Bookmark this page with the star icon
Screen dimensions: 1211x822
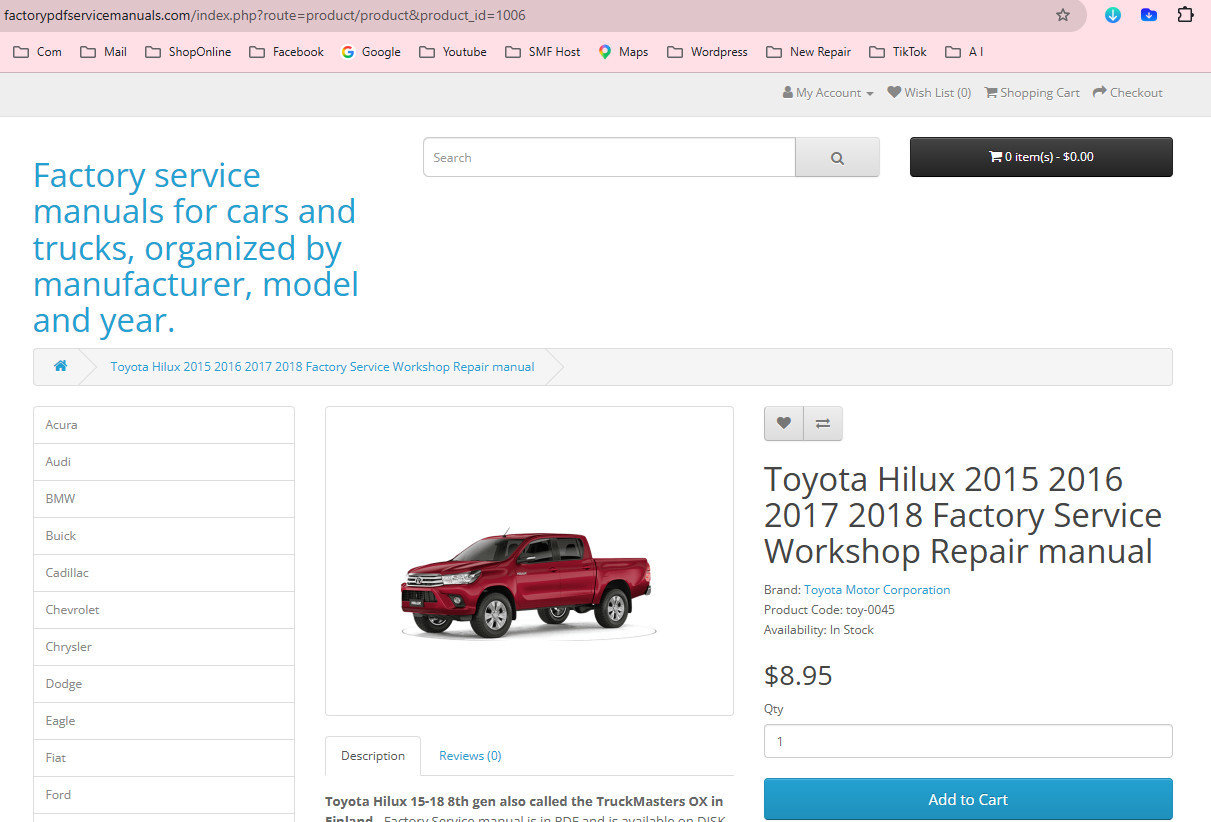point(1063,15)
